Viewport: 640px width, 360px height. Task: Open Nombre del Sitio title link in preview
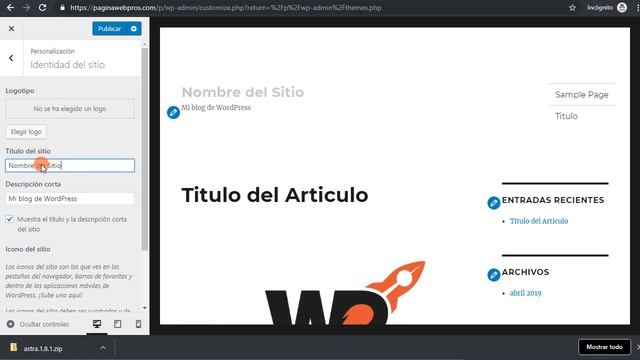[243, 92]
